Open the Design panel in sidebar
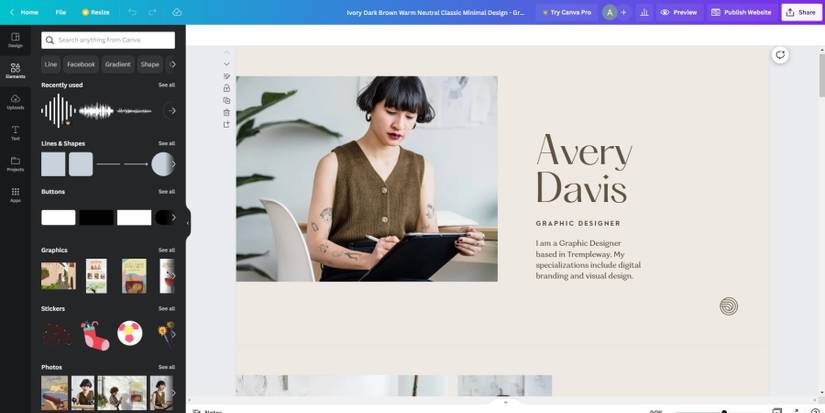The height and width of the screenshot is (413, 825). pyautogui.click(x=15, y=40)
